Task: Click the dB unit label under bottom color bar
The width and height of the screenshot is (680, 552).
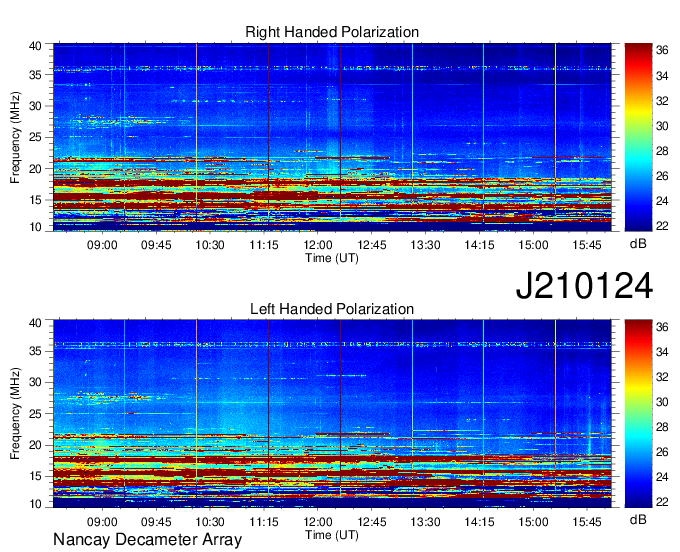Action: [x=638, y=519]
